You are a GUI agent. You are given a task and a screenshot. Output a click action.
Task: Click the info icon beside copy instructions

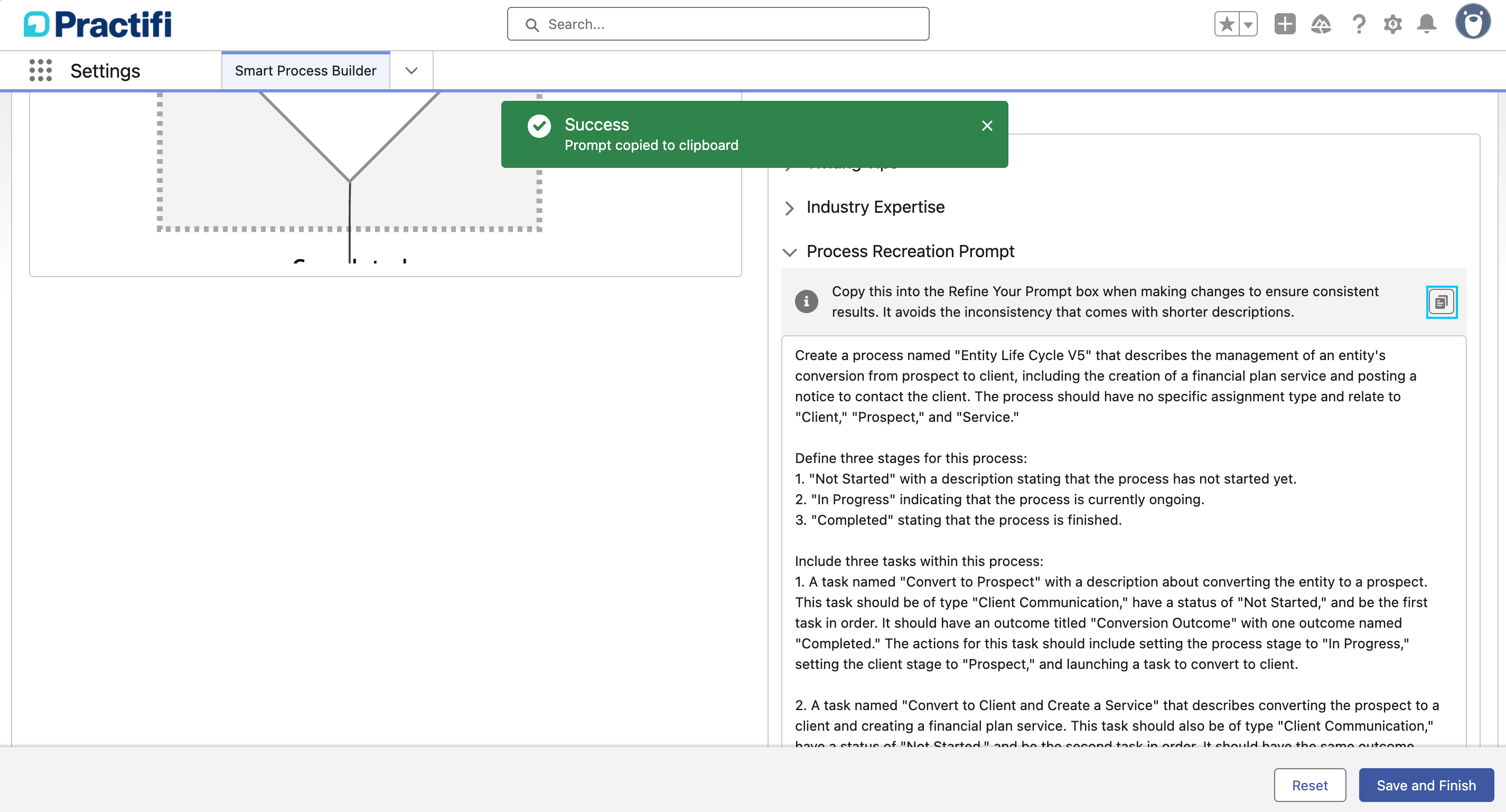coord(806,301)
